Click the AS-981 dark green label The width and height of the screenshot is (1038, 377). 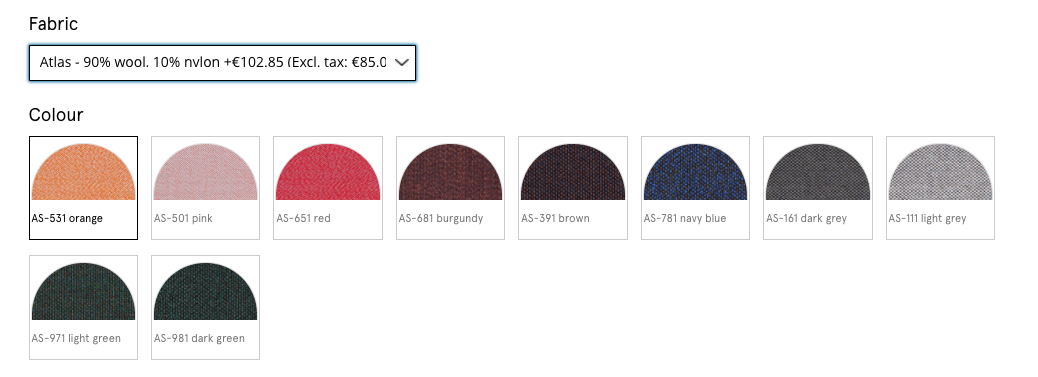click(x=199, y=338)
